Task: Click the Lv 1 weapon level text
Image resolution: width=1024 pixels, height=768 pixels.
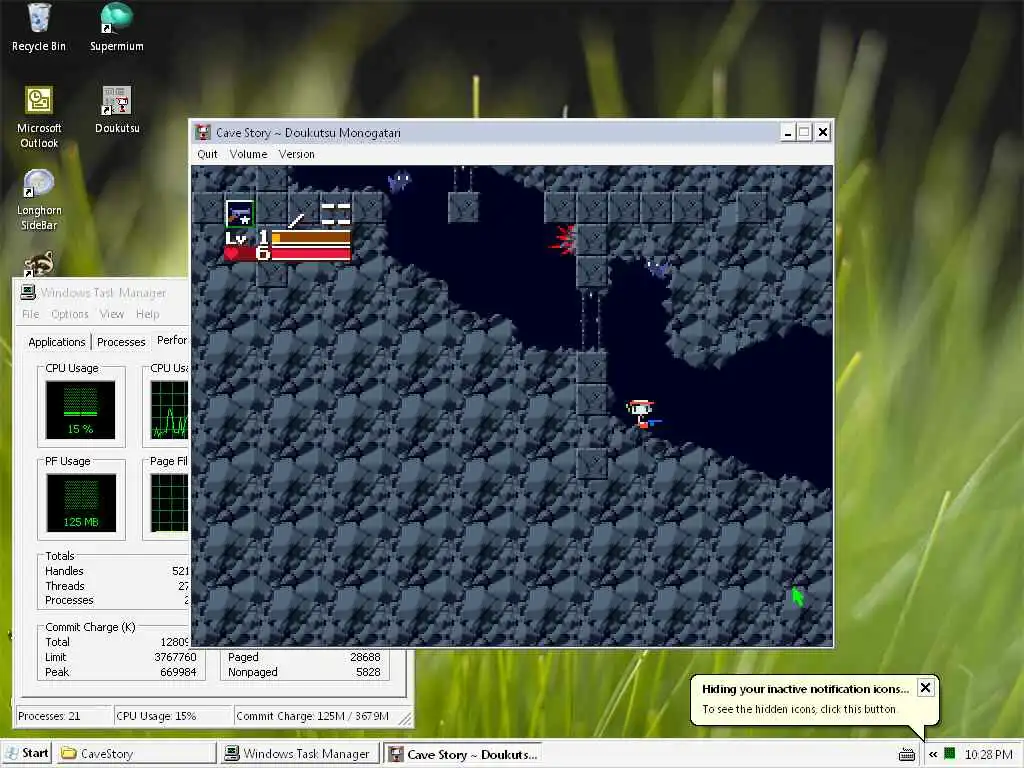Action: click(x=247, y=237)
